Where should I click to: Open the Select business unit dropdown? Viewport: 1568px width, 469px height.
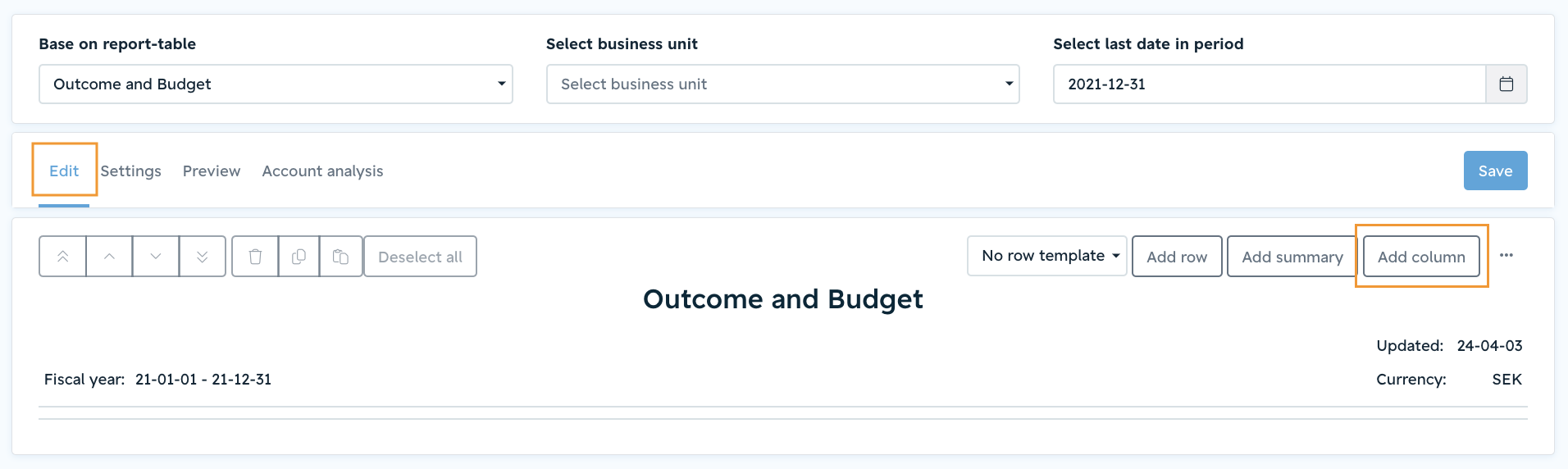coord(782,84)
